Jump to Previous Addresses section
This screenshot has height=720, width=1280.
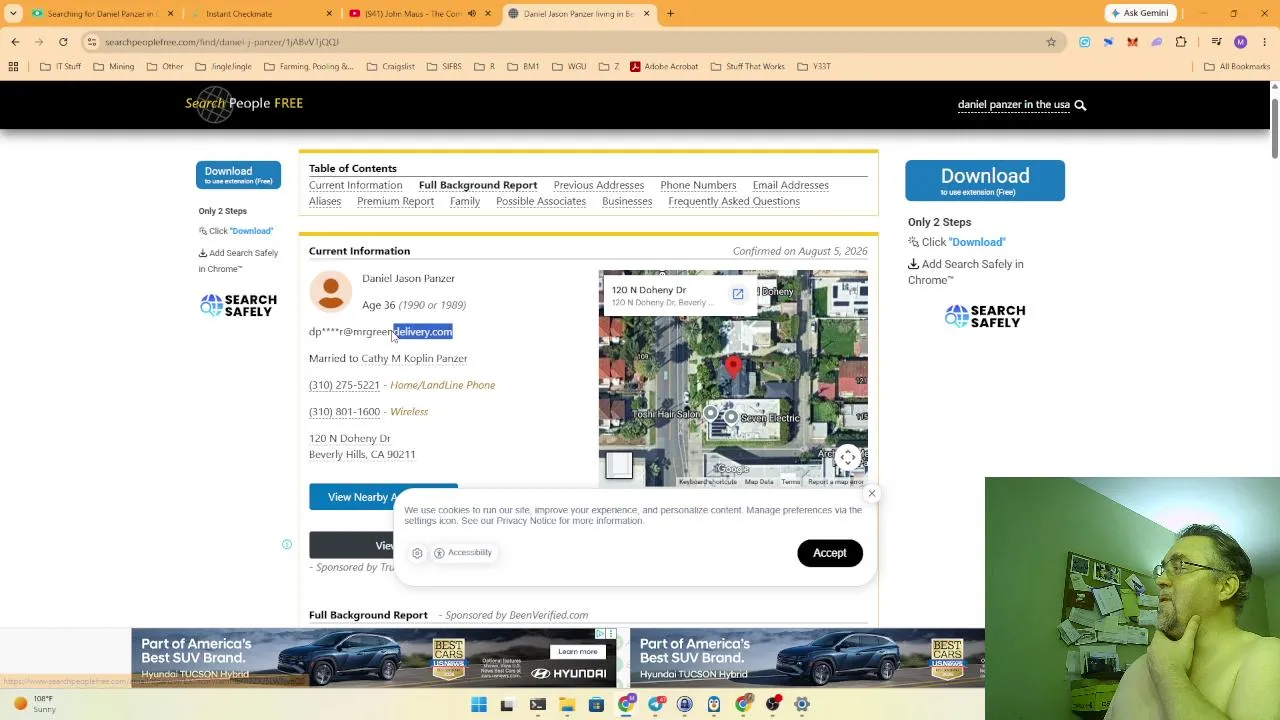[599, 185]
